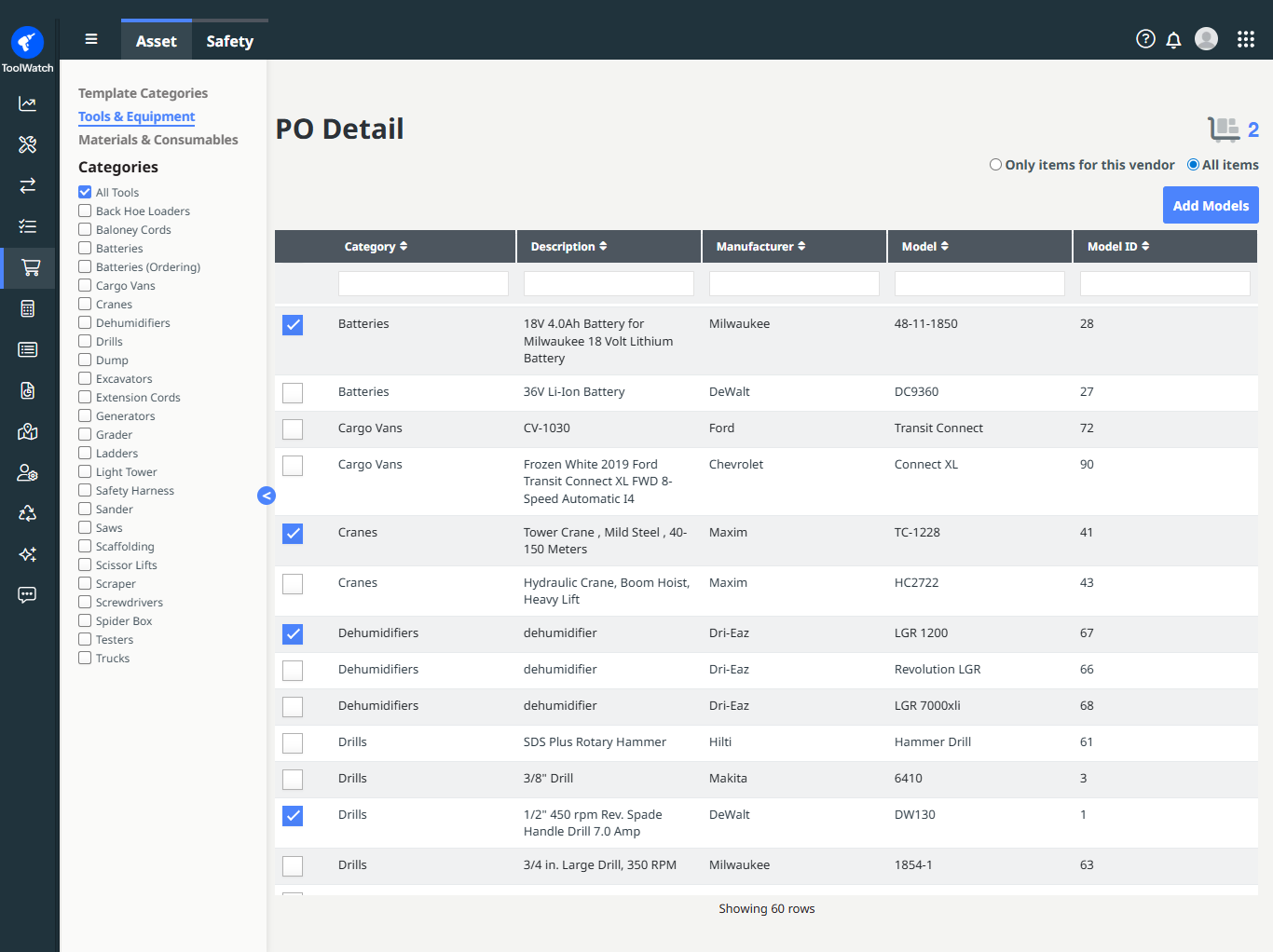This screenshot has height=952, width=1273.
Task: Collapse the left categories panel arrow
Action: pos(267,496)
